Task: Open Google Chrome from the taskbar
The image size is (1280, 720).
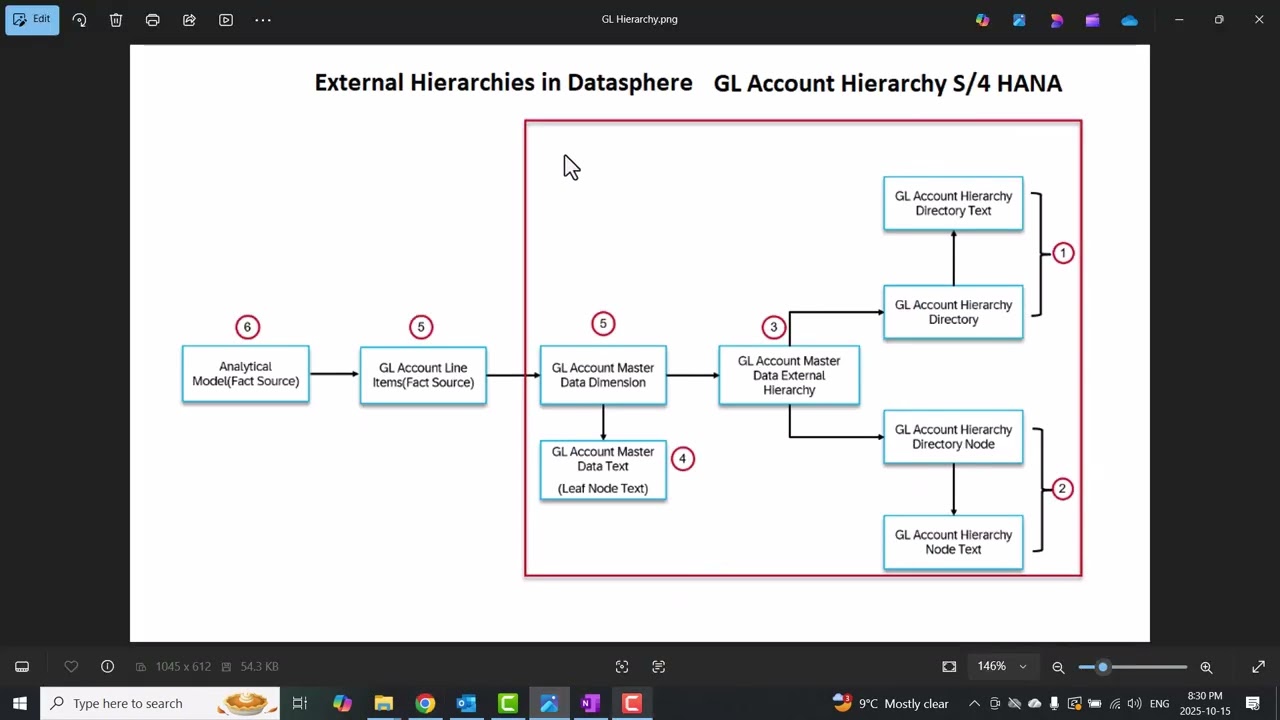Action: pyautogui.click(x=425, y=703)
